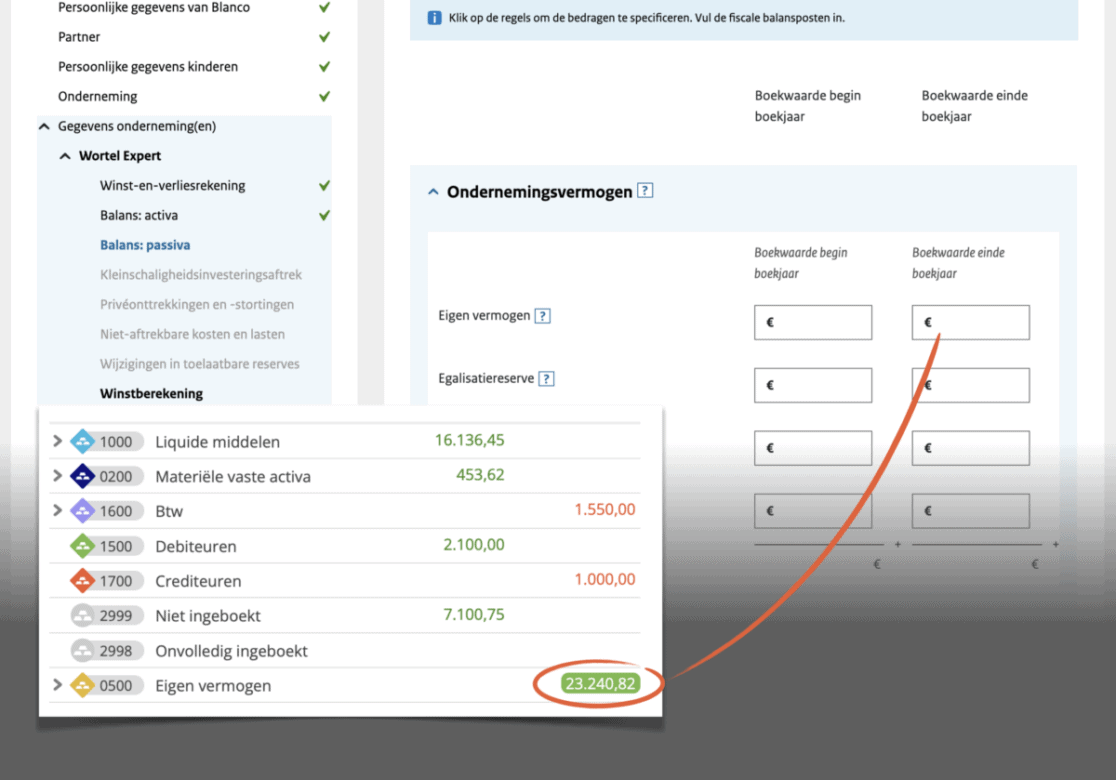Collapse Gegevens onderneming(en) in sidebar

click(44, 126)
